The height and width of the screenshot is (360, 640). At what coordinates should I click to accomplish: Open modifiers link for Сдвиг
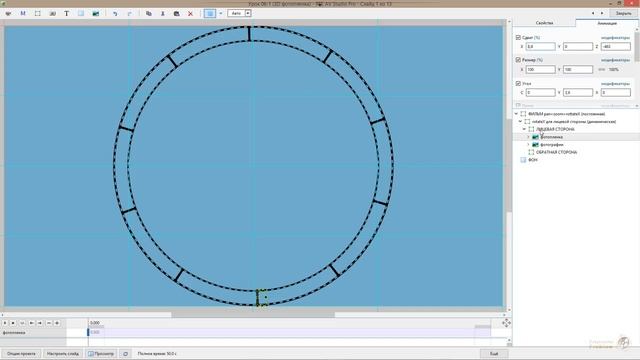(615, 38)
